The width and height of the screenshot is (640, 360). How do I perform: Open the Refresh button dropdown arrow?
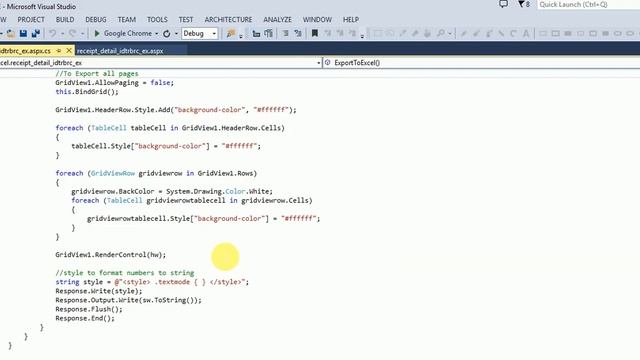tap(176, 34)
